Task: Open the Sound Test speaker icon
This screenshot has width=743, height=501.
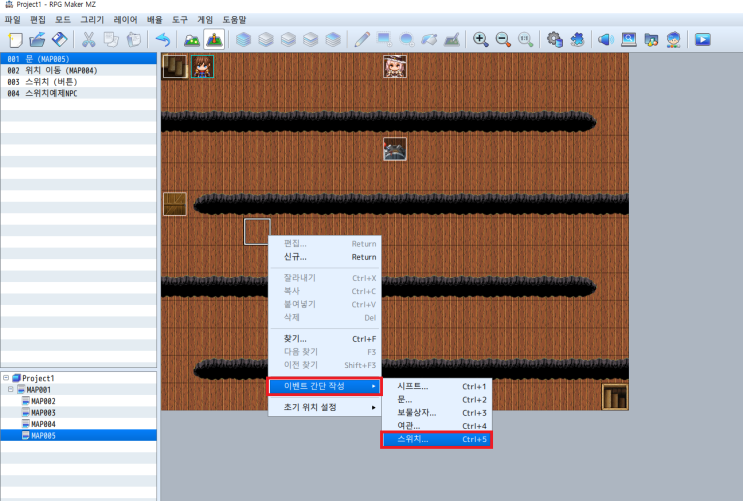Action: [x=606, y=40]
